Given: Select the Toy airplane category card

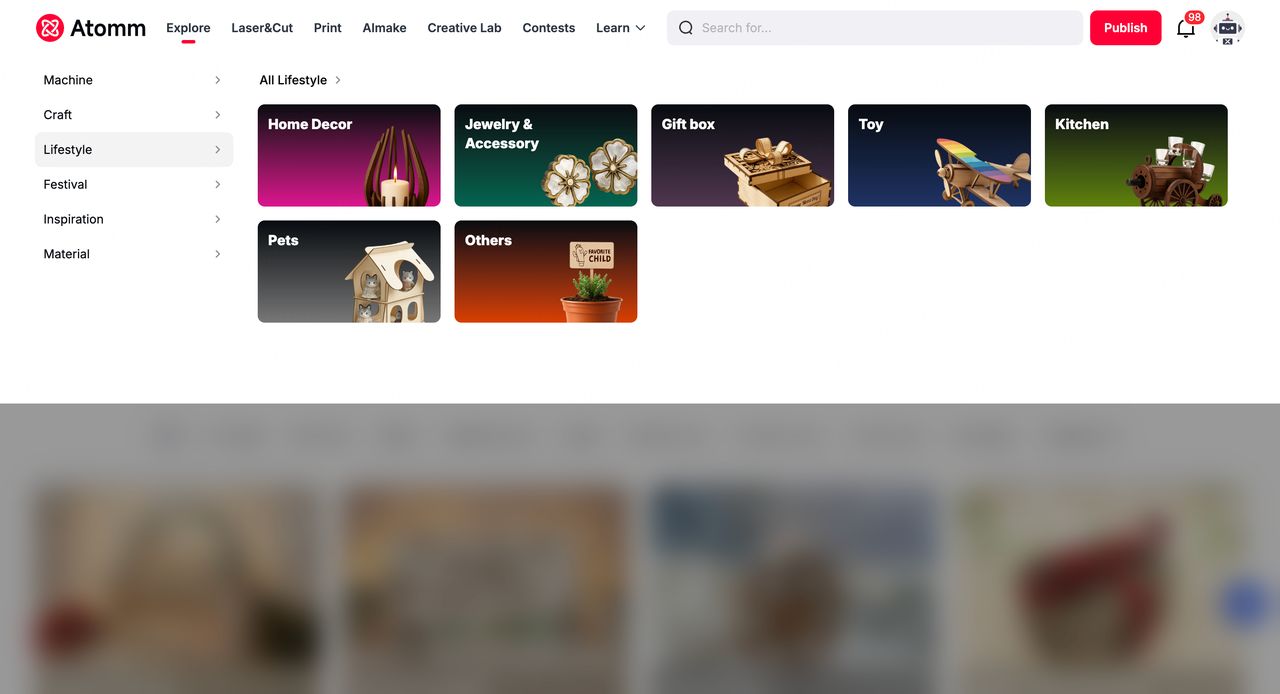Looking at the screenshot, I should coord(939,156).
